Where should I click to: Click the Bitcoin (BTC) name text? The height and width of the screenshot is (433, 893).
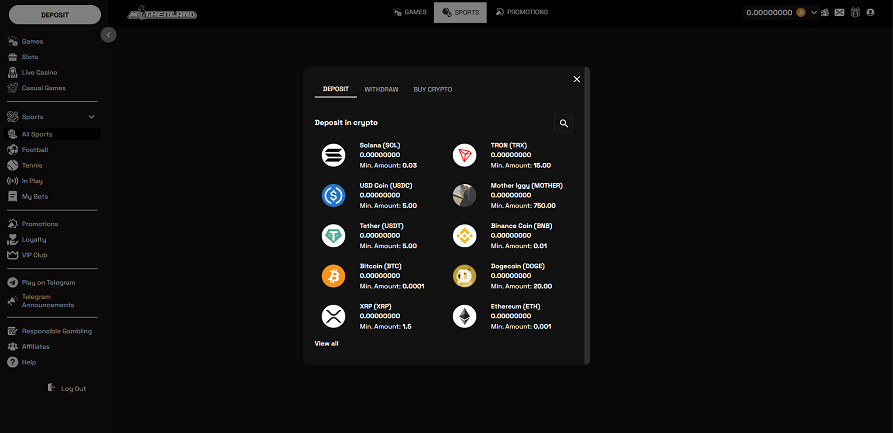point(380,266)
